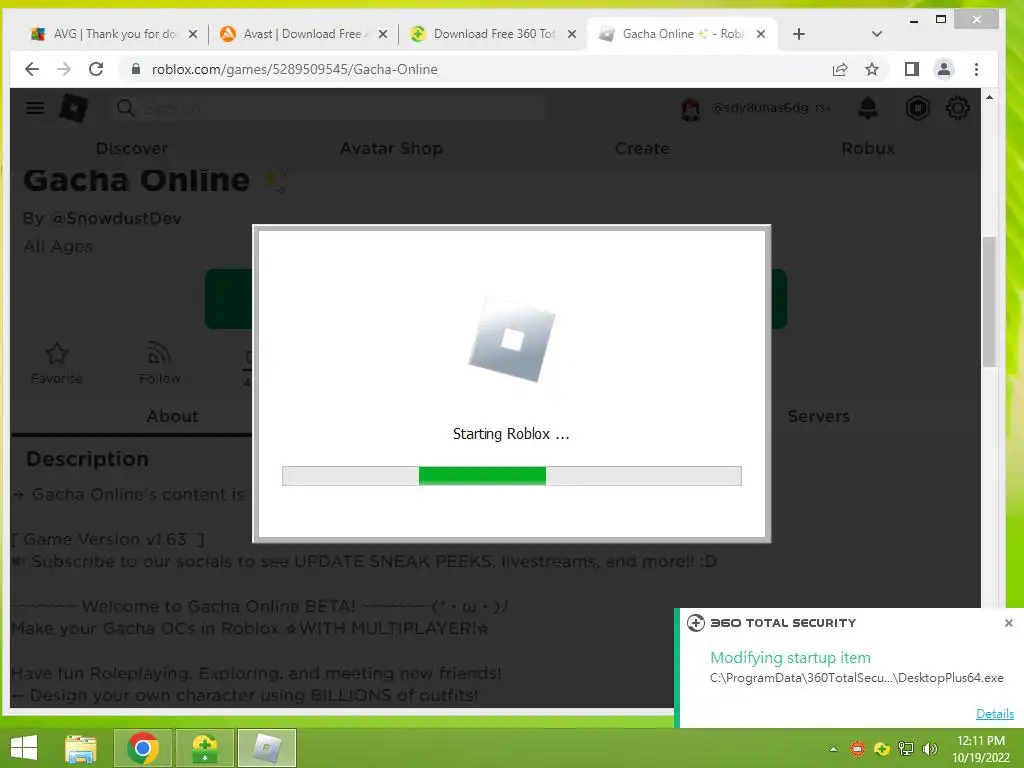Viewport: 1024px width, 768px height.
Task: Go back with browser back arrow
Action: click(31, 69)
